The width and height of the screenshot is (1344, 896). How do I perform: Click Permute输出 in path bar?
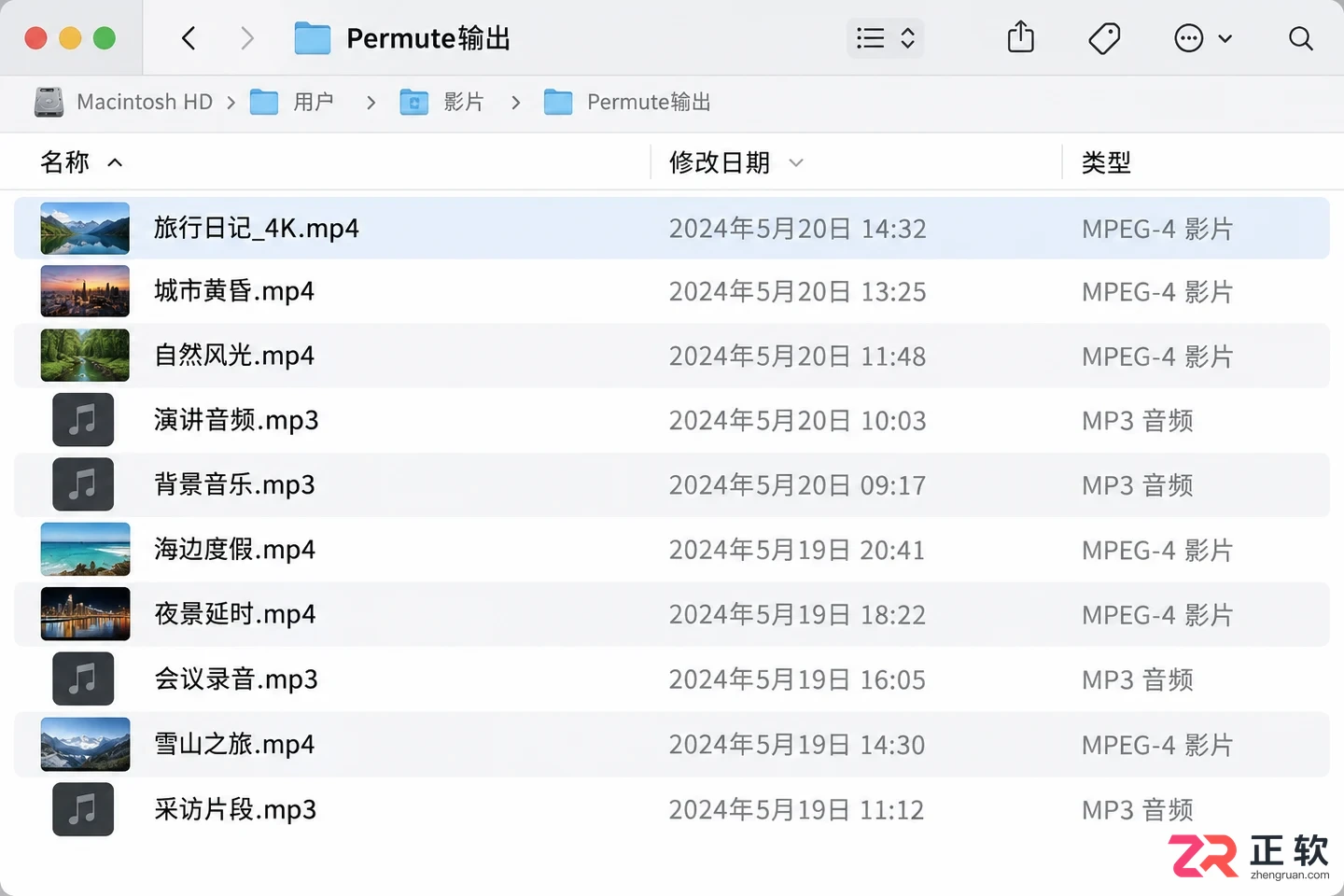pyautogui.click(x=627, y=102)
